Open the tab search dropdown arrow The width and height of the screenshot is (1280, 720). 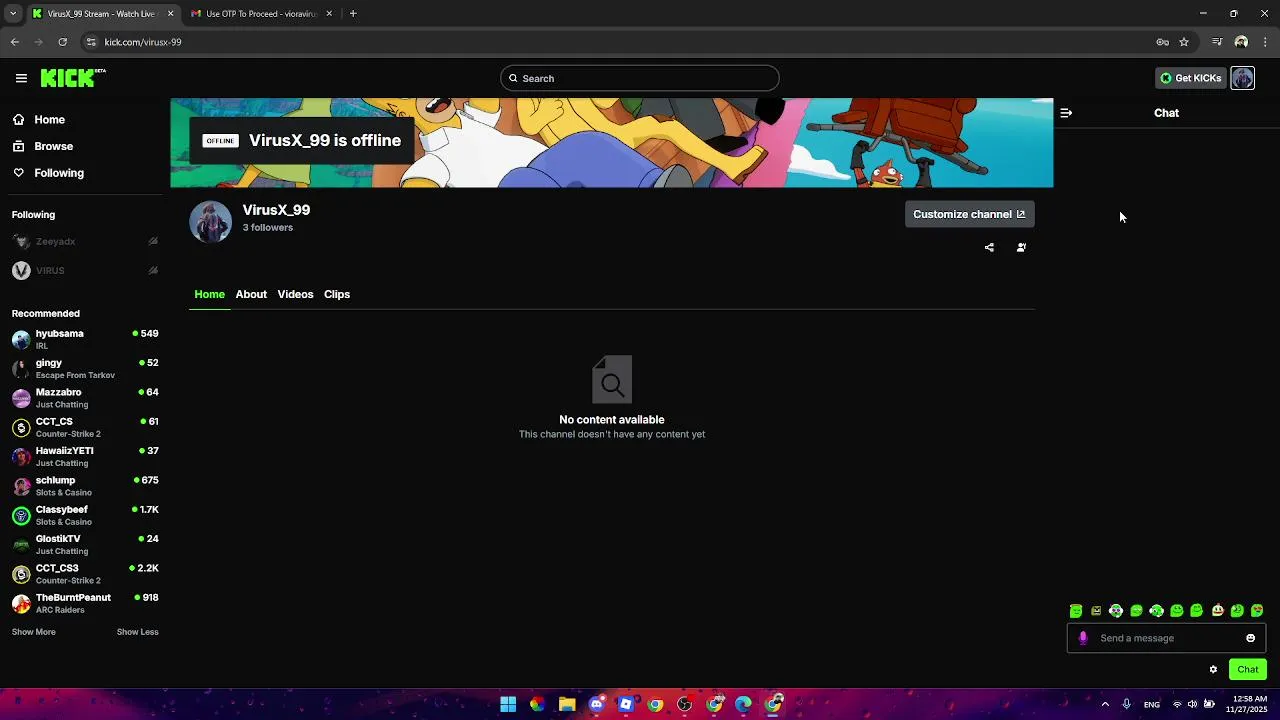[x=12, y=14]
